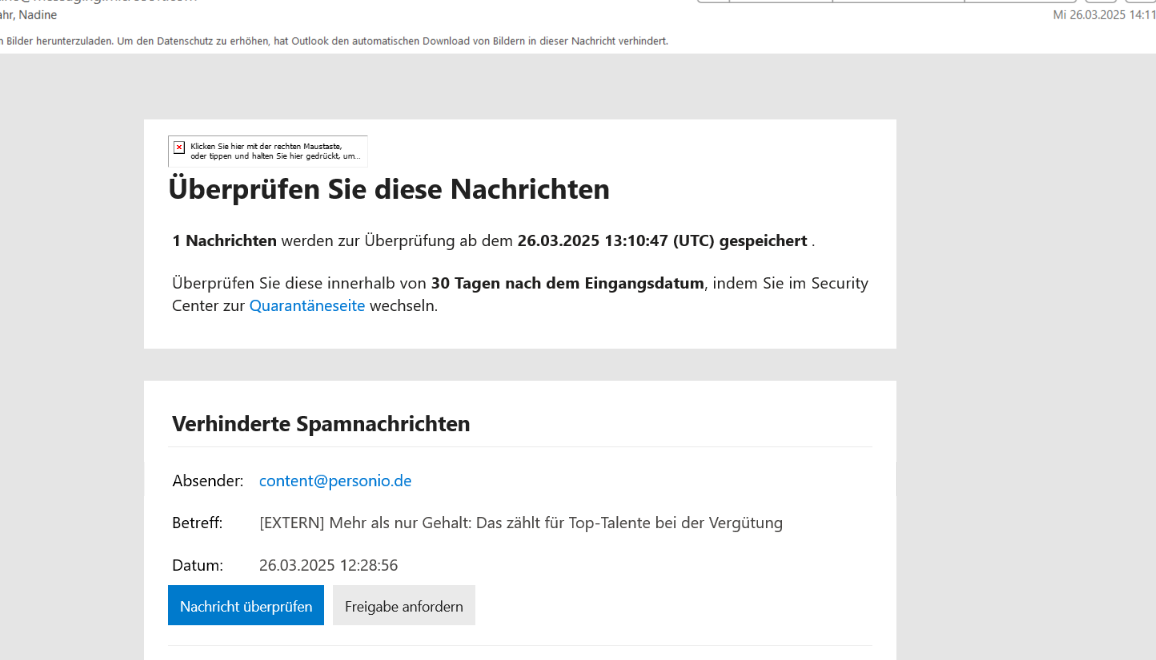The width and height of the screenshot is (1156, 660).
Task: Click the Verhinderte Spamnachrichten section title
Action: click(321, 424)
